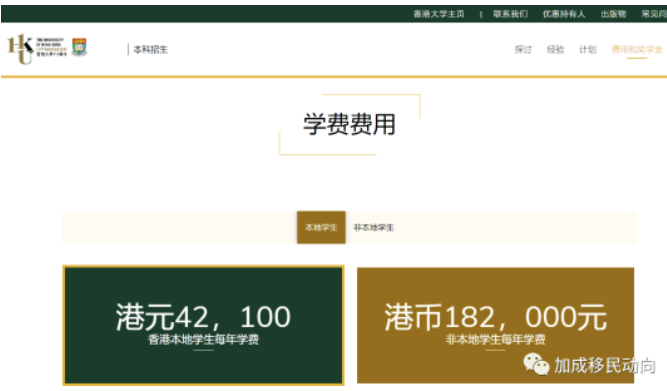Viewport: 667px width, 391px height.
Task: Click the 学费费用 page heading
Action: click(349, 124)
